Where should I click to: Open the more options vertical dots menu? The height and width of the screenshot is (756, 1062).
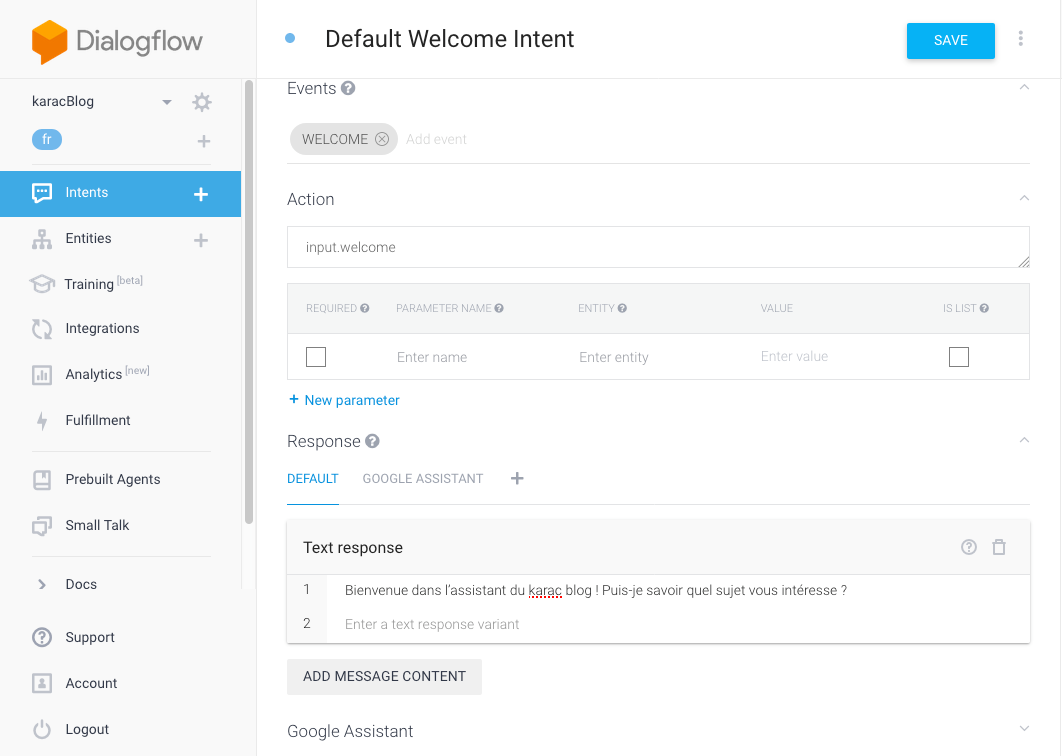tap(1021, 39)
